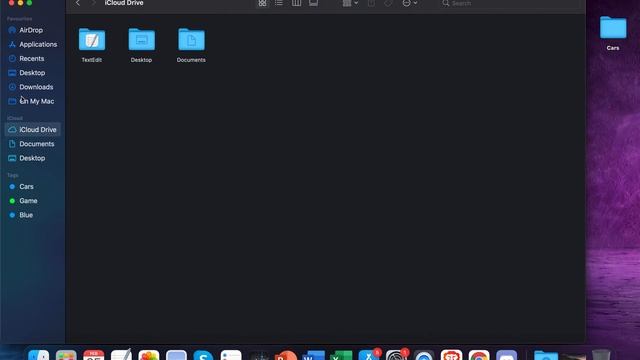Switch to gallery view
The image size is (640, 360).
click(x=313, y=3)
